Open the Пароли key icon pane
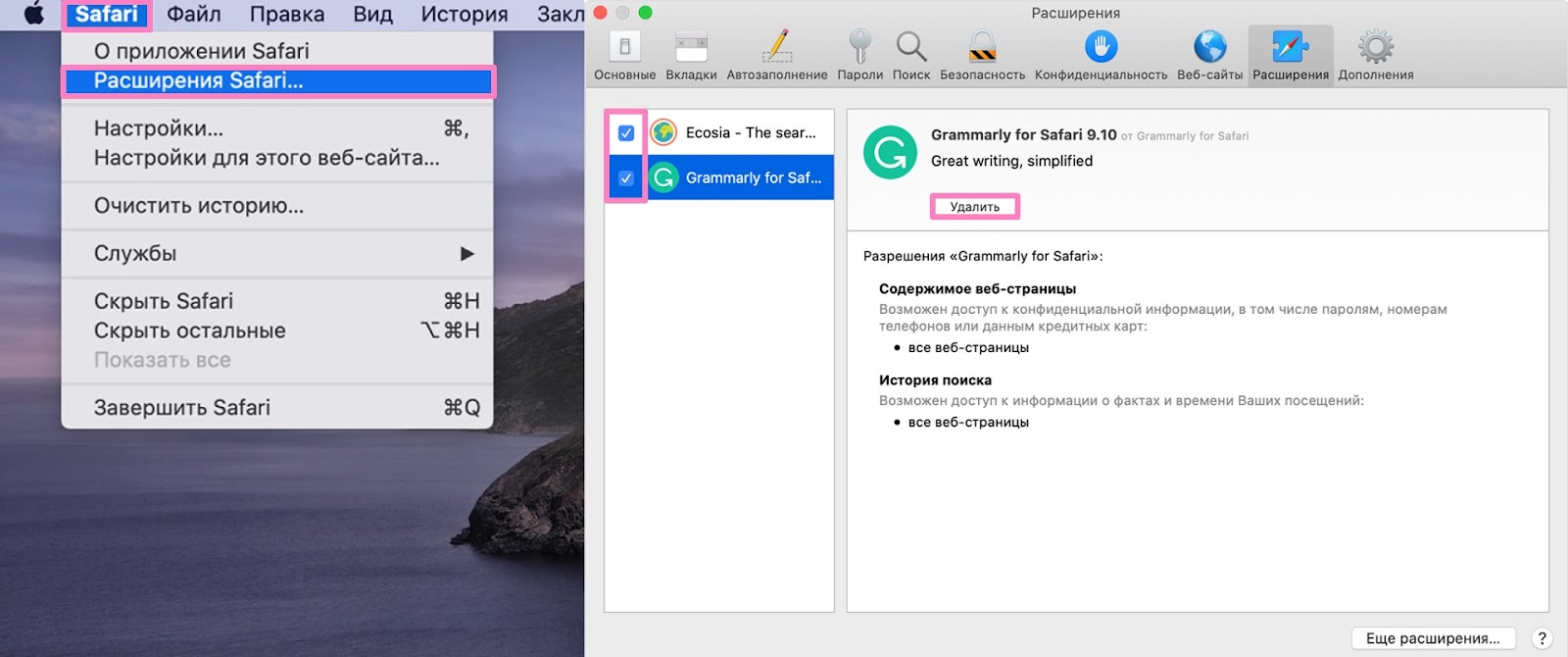The width and height of the screenshot is (1568, 657). 860,55
